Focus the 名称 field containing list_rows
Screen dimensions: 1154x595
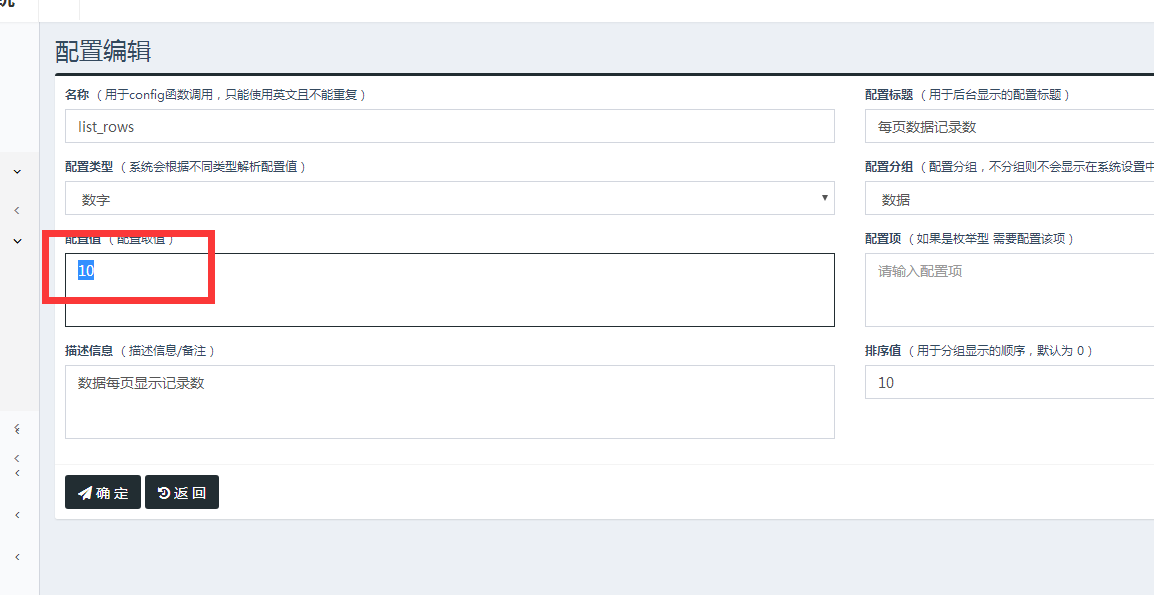(x=450, y=126)
